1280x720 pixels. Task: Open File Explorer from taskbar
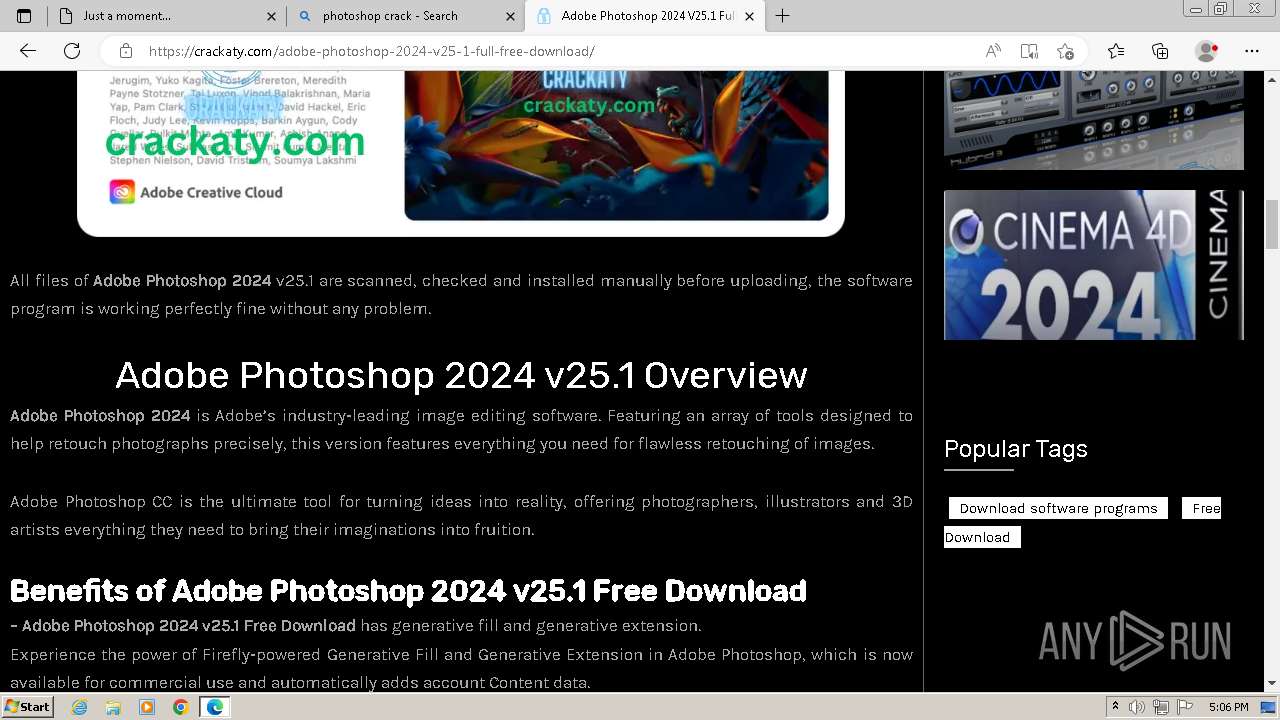click(x=113, y=707)
